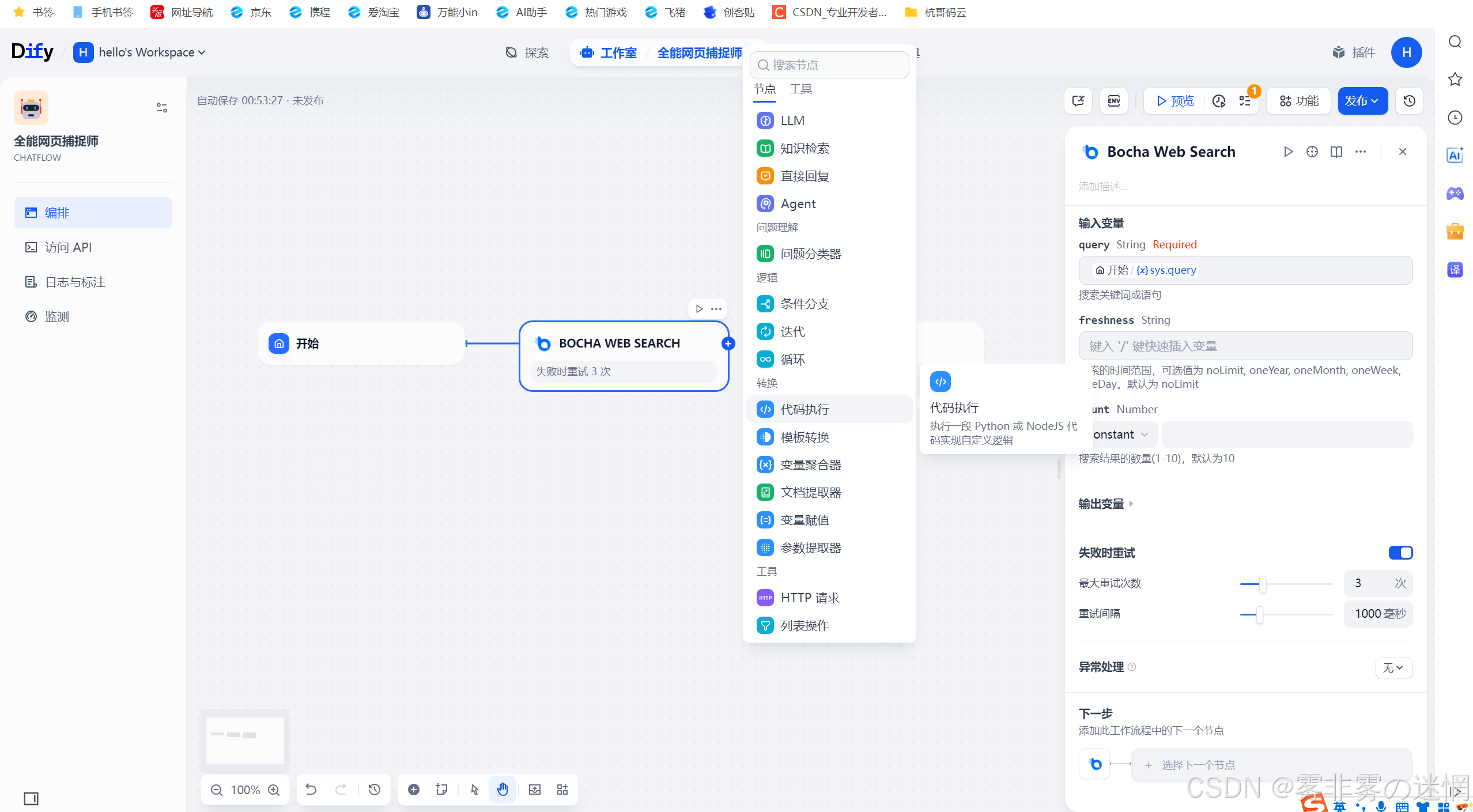The image size is (1473, 812).
Task: Open canvas change history
Action: click(375, 790)
